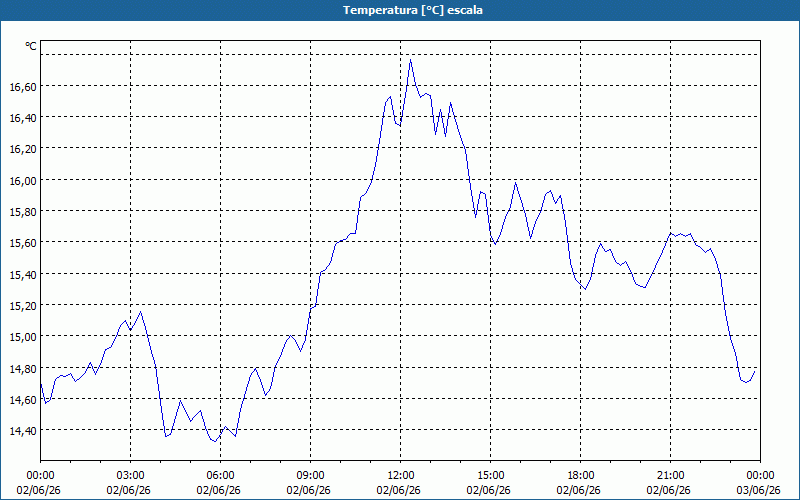Click the 16,20 y-axis value

[23, 149]
